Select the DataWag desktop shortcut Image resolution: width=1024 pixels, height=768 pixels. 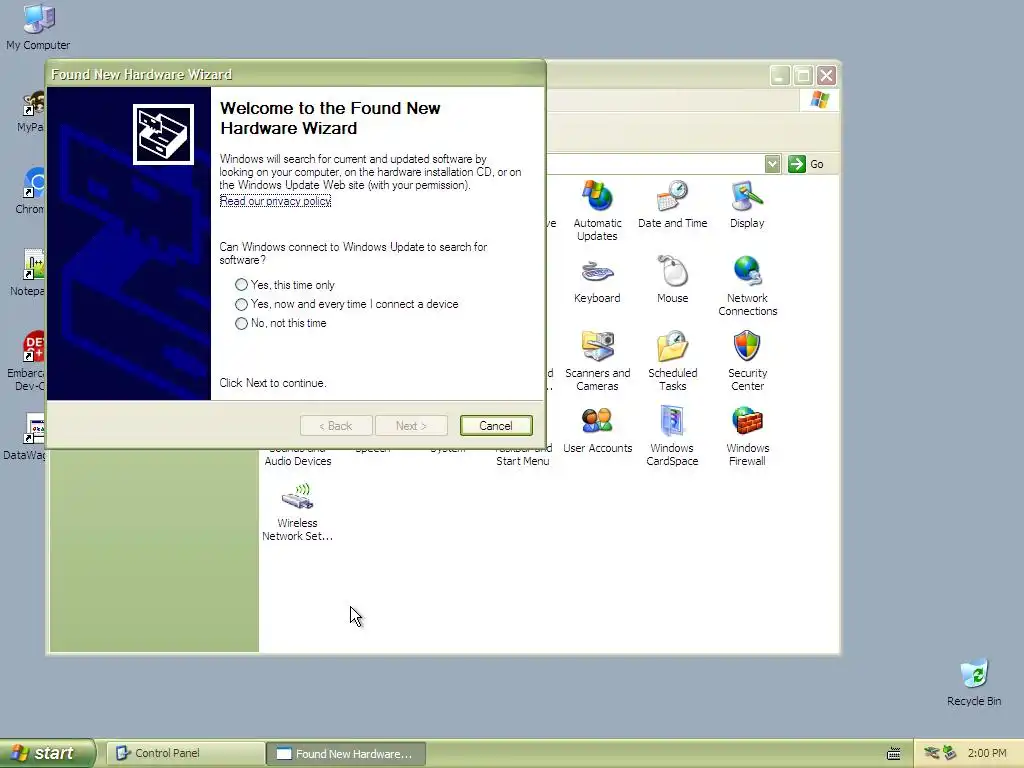click(x=25, y=436)
